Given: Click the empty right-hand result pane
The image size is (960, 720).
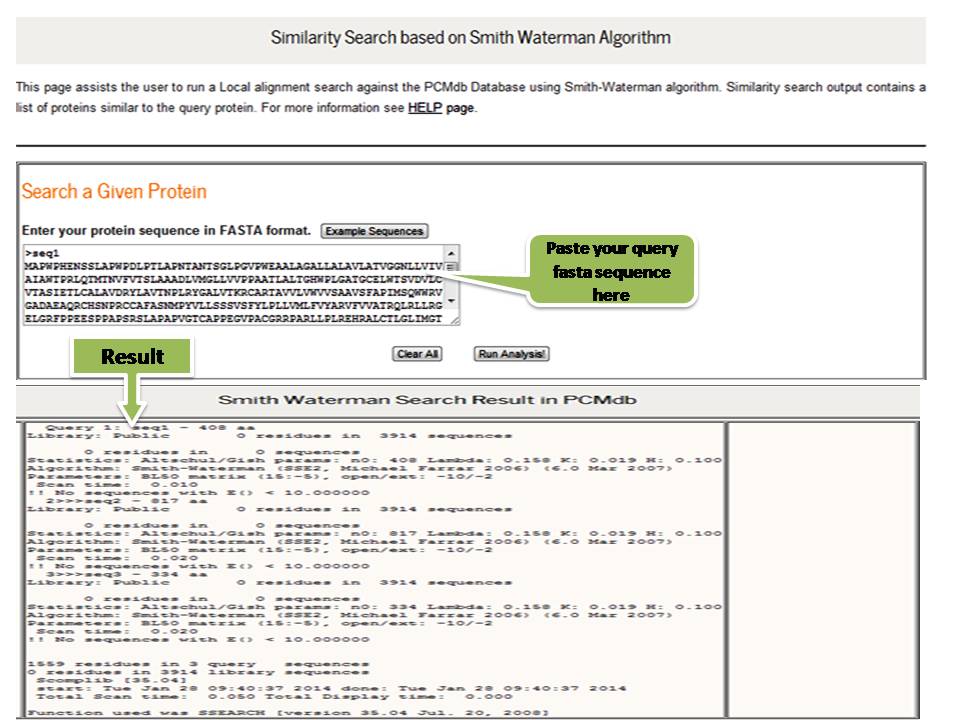Looking at the screenshot, I should click(x=820, y=568).
